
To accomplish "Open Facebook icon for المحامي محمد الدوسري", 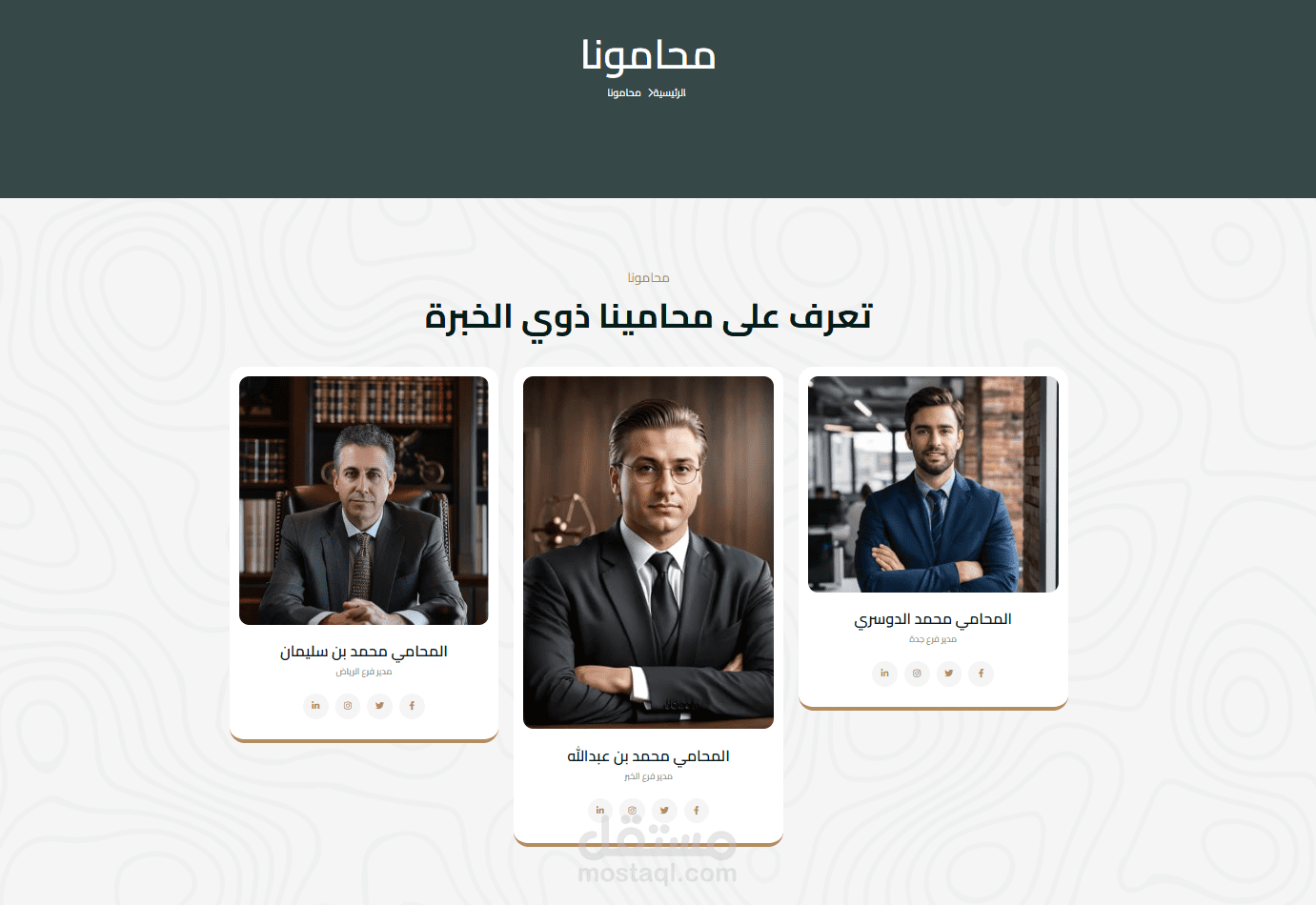I will click(981, 674).
